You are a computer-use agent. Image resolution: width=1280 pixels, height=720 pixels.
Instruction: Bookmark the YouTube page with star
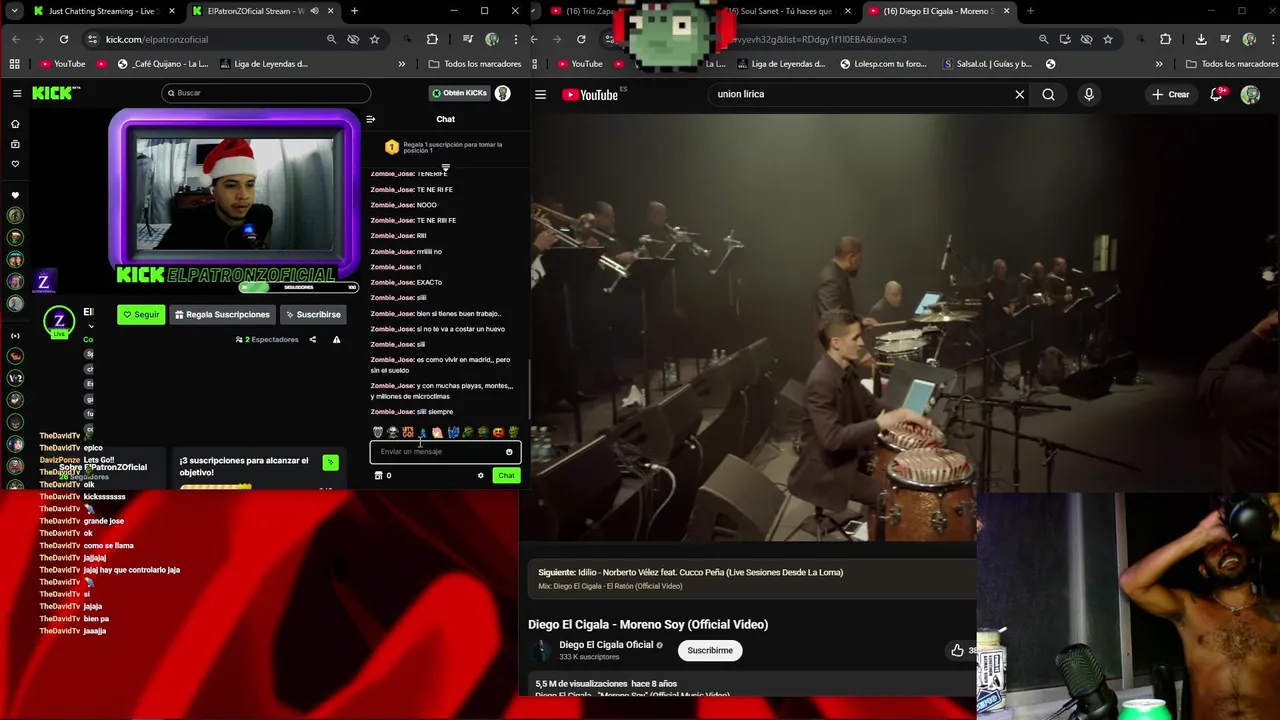(1108, 39)
